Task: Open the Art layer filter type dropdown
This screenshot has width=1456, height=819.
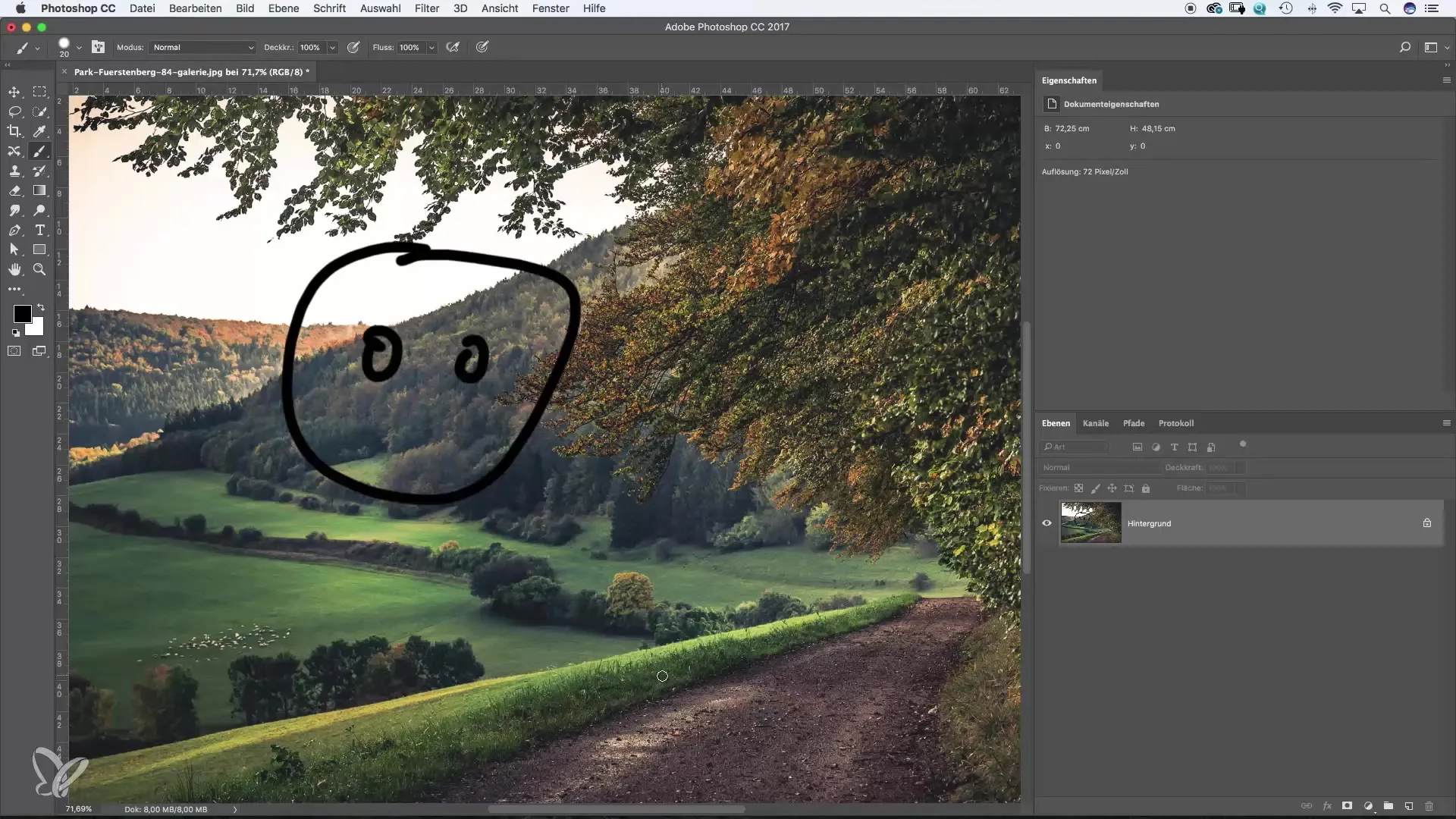Action: click(x=1074, y=447)
